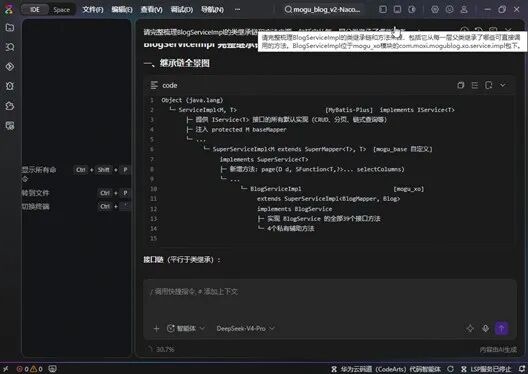Image resolution: width=528 pixels, height=374 pixels.
Task: Switch to IDE mode
Action: [35, 10]
